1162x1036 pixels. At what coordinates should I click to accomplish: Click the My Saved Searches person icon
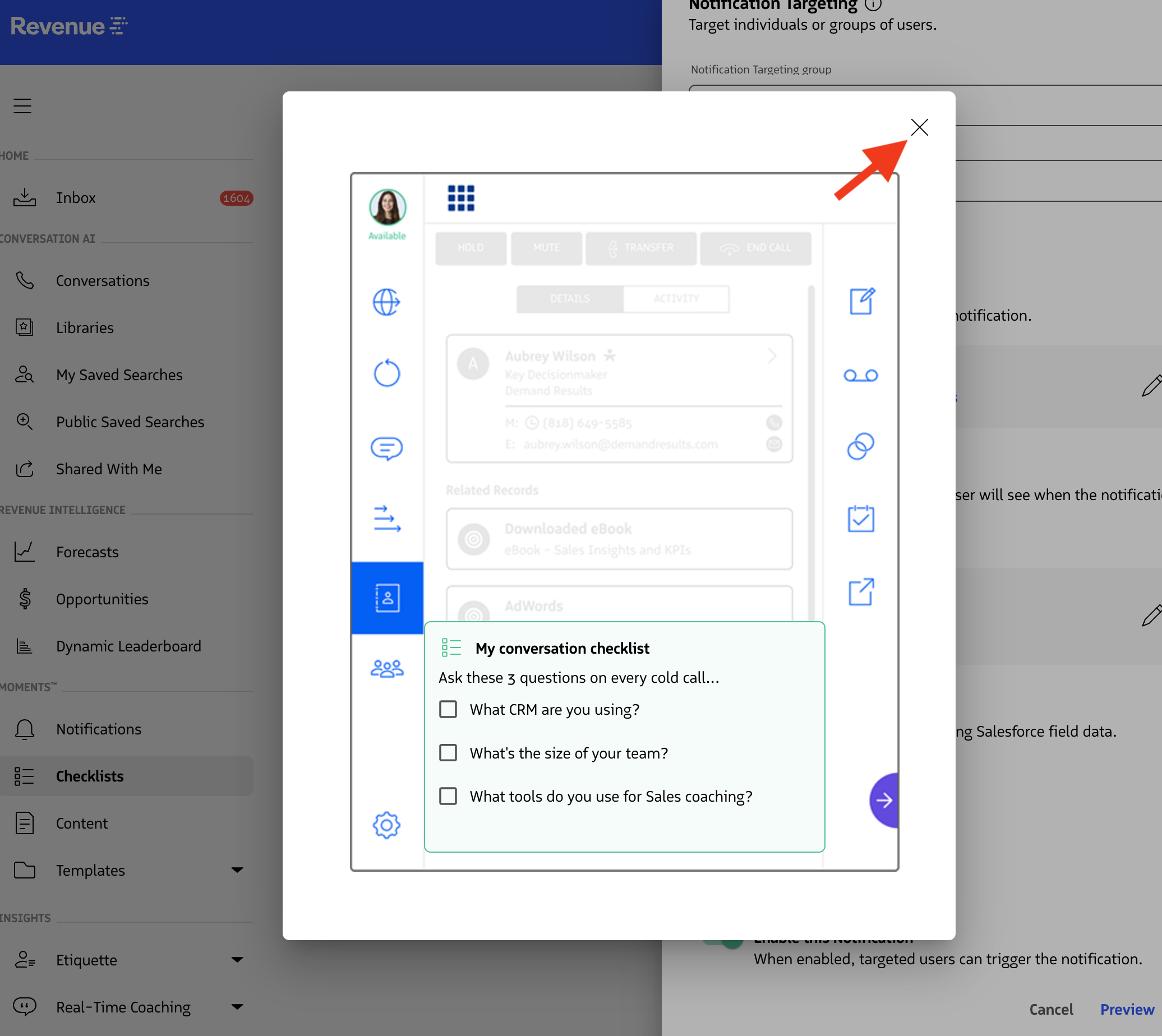(25, 374)
